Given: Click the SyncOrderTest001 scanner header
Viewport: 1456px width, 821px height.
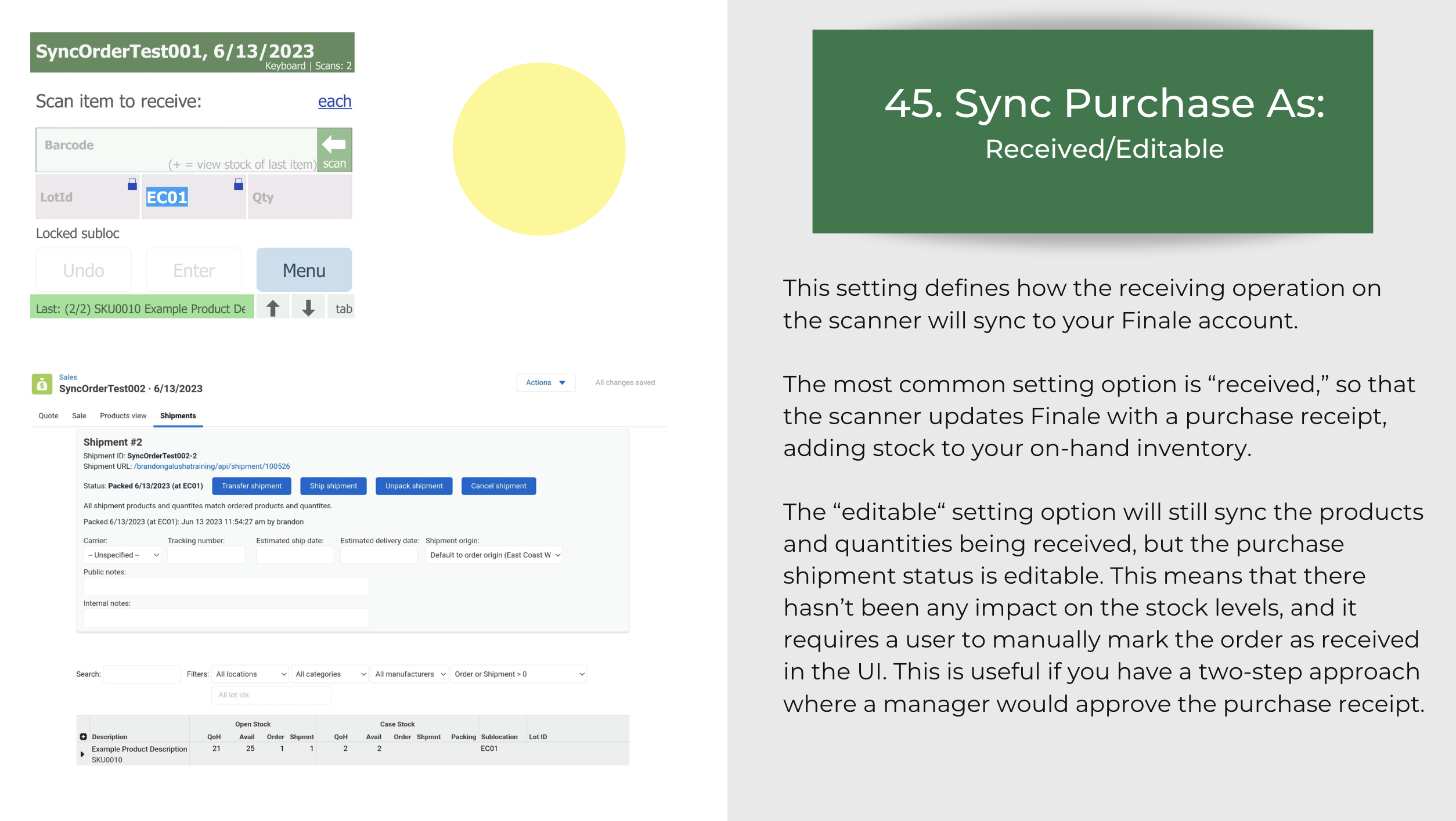Looking at the screenshot, I should pos(192,52).
